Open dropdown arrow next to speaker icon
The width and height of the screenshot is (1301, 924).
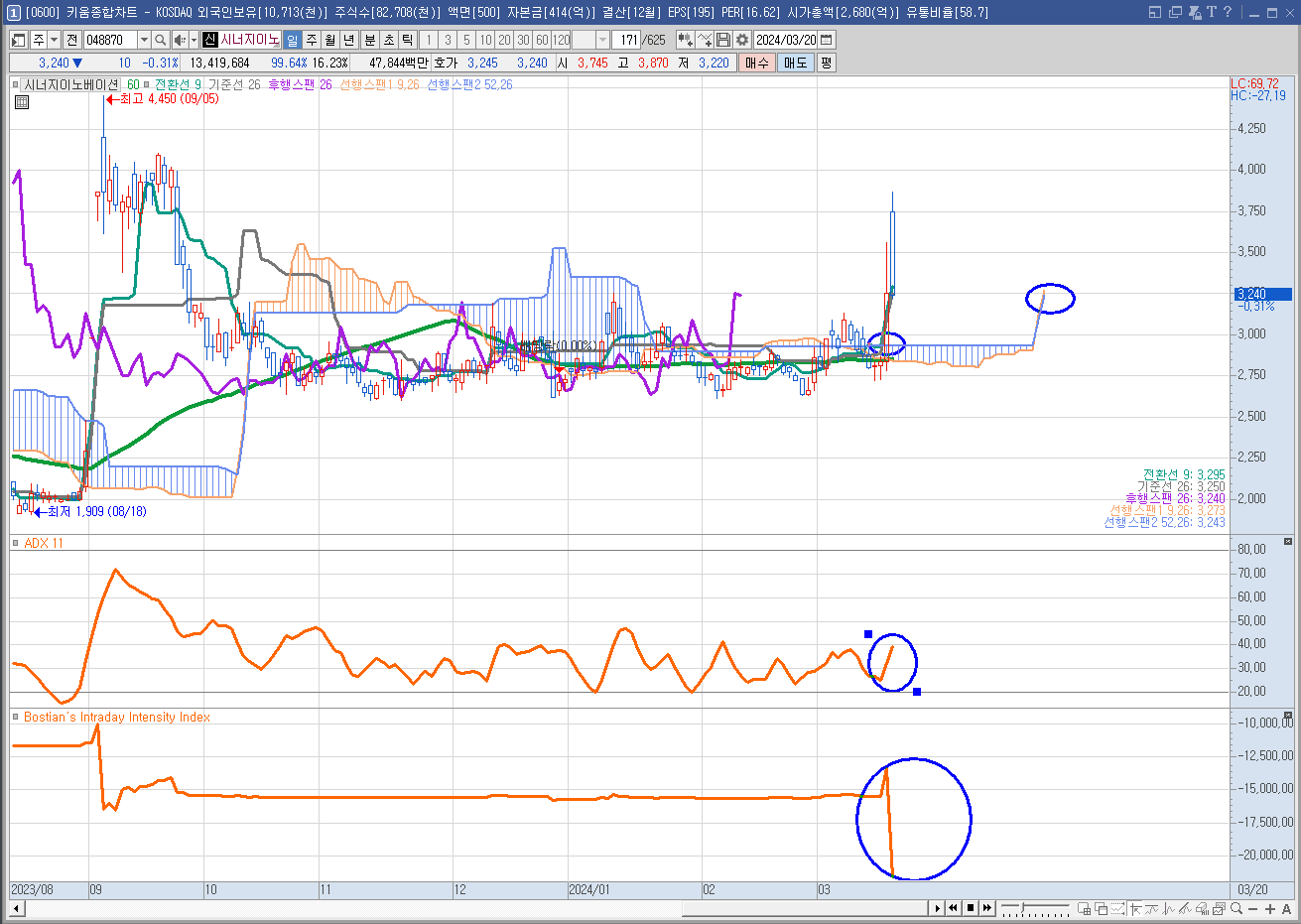pos(194,40)
